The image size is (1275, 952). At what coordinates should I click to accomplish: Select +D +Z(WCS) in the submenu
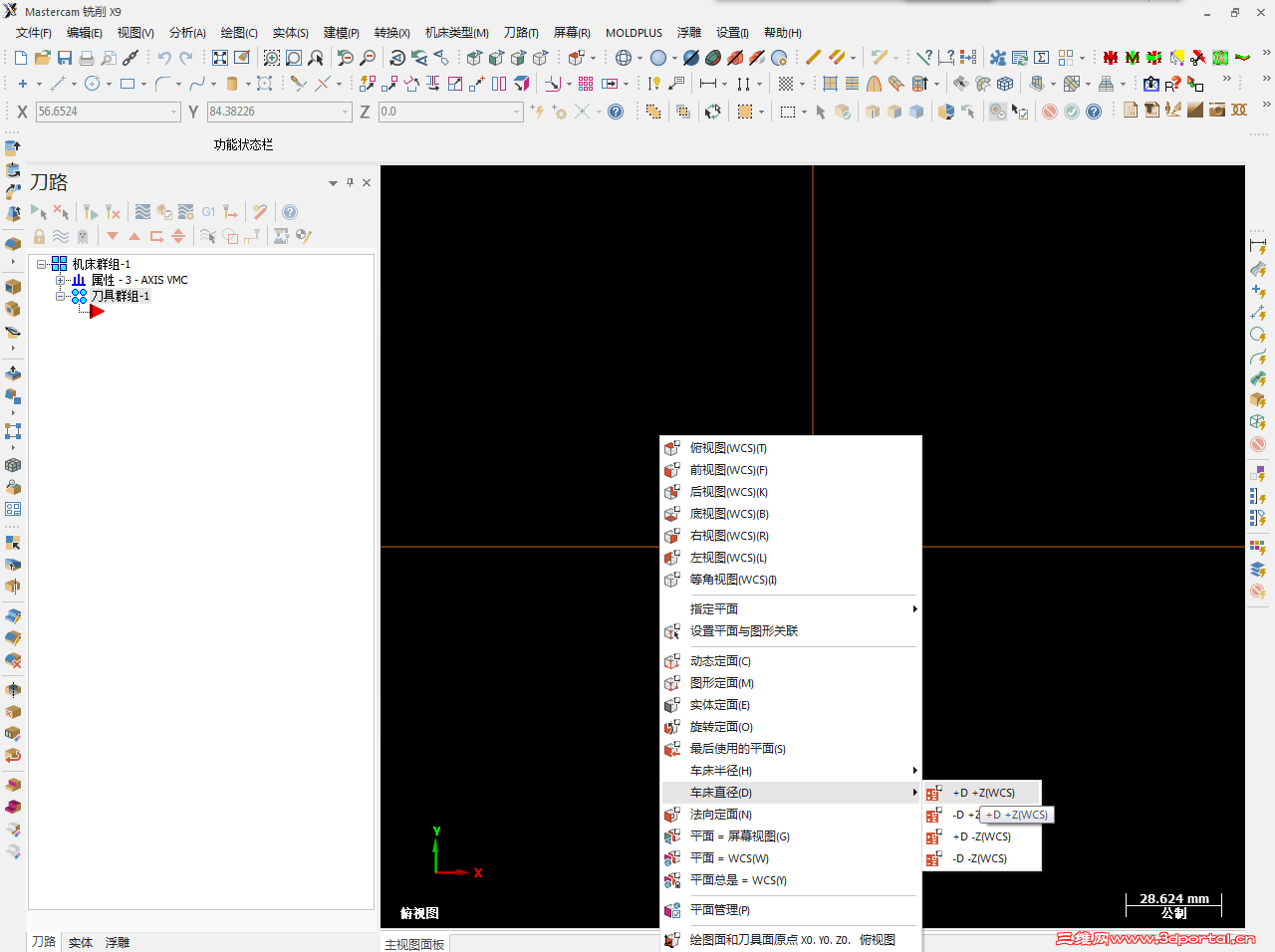tap(982, 793)
